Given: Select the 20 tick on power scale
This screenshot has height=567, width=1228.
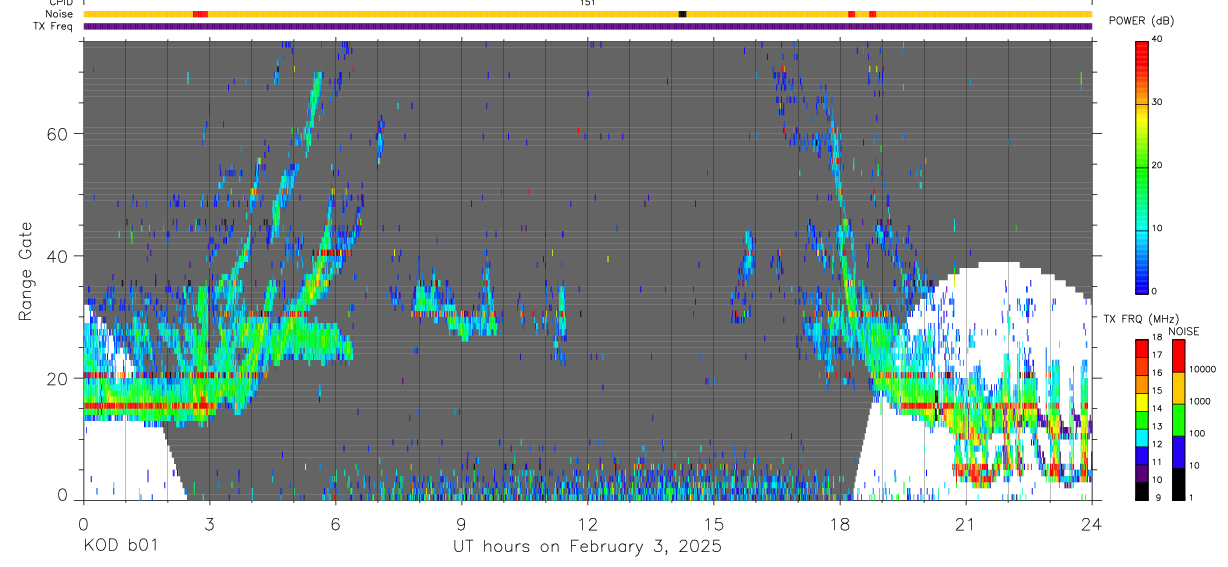Looking at the screenshot, I should tap(1158, 165).
